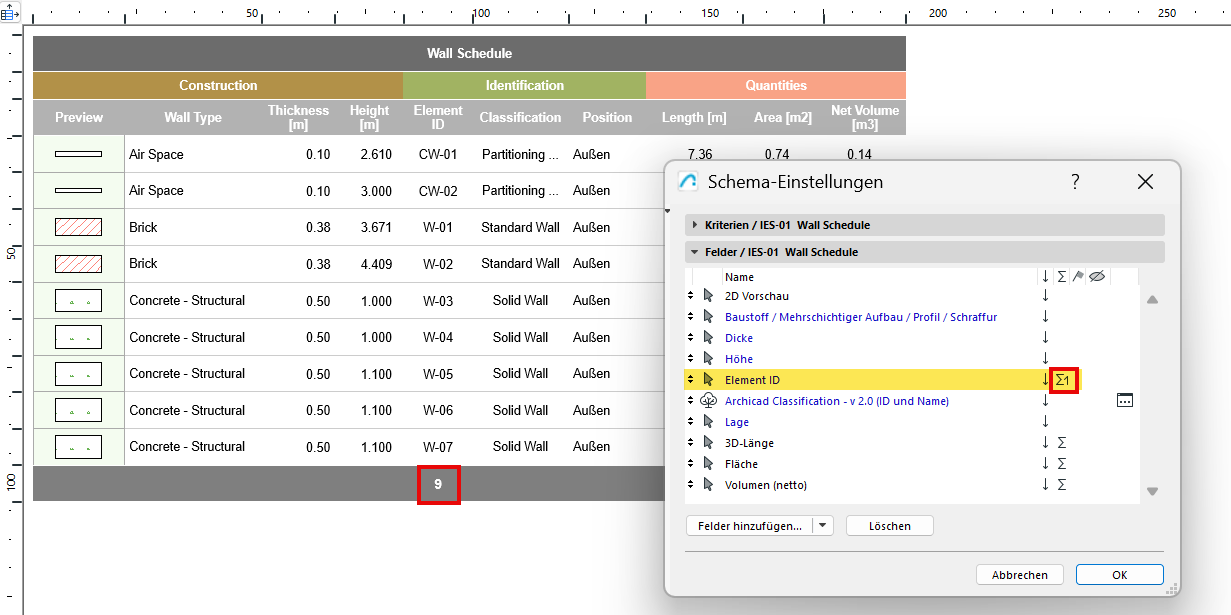Viewport: 1231px width, 615px height.
Task: Toggle sum icon in the Volumen (netto) row
Action: click(x=1062, y=485)
